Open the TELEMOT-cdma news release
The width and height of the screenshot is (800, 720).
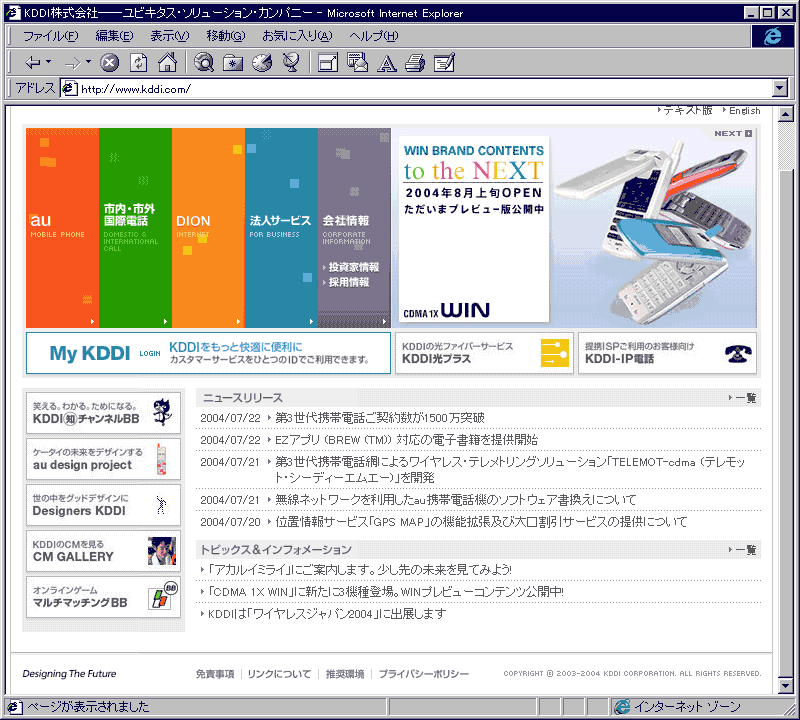(x=510, y=469)
